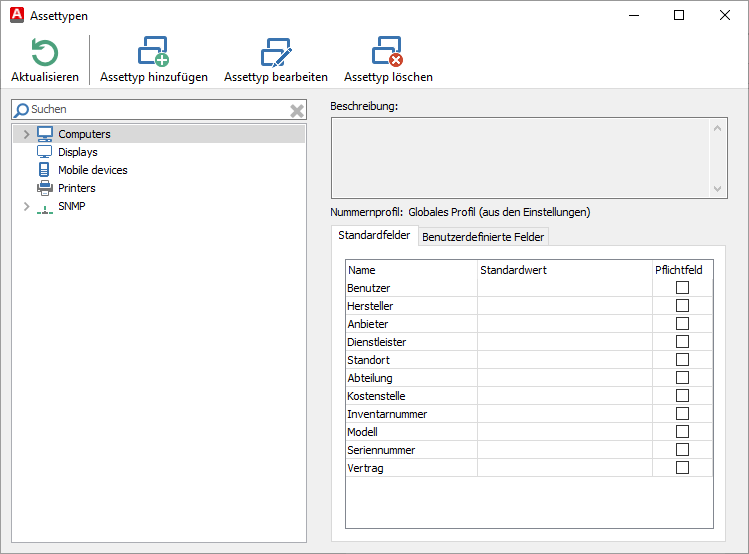The width and height of the screenshot is (749, 554).
Task: Click the Kostenstelle field name cell
Action: click(x=411, y=396)
